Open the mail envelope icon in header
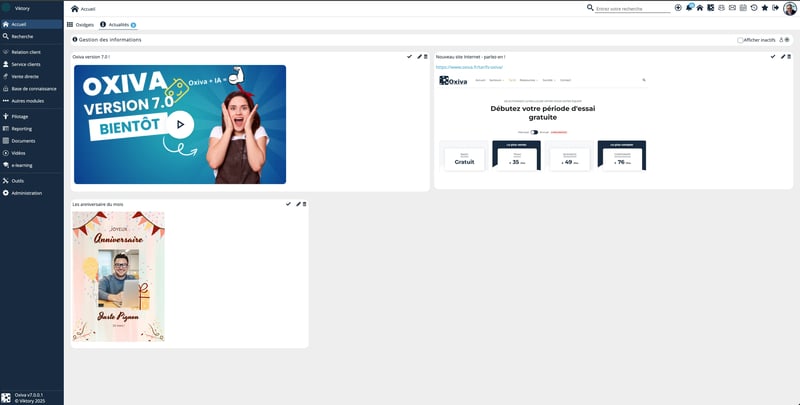 [732, 8]
